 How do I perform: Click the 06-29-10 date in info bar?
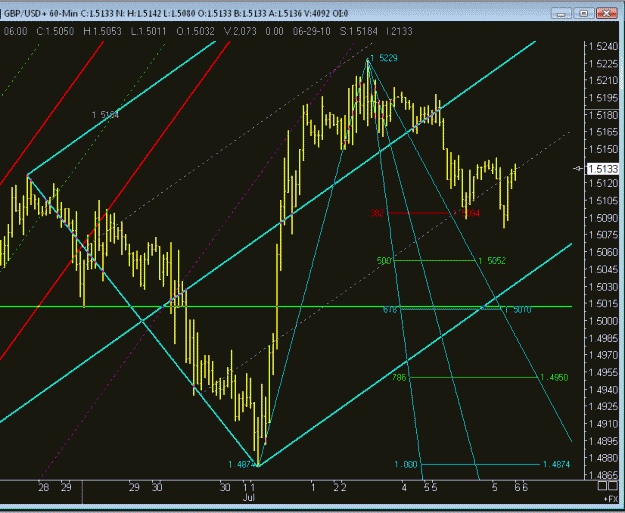point(311,31)
